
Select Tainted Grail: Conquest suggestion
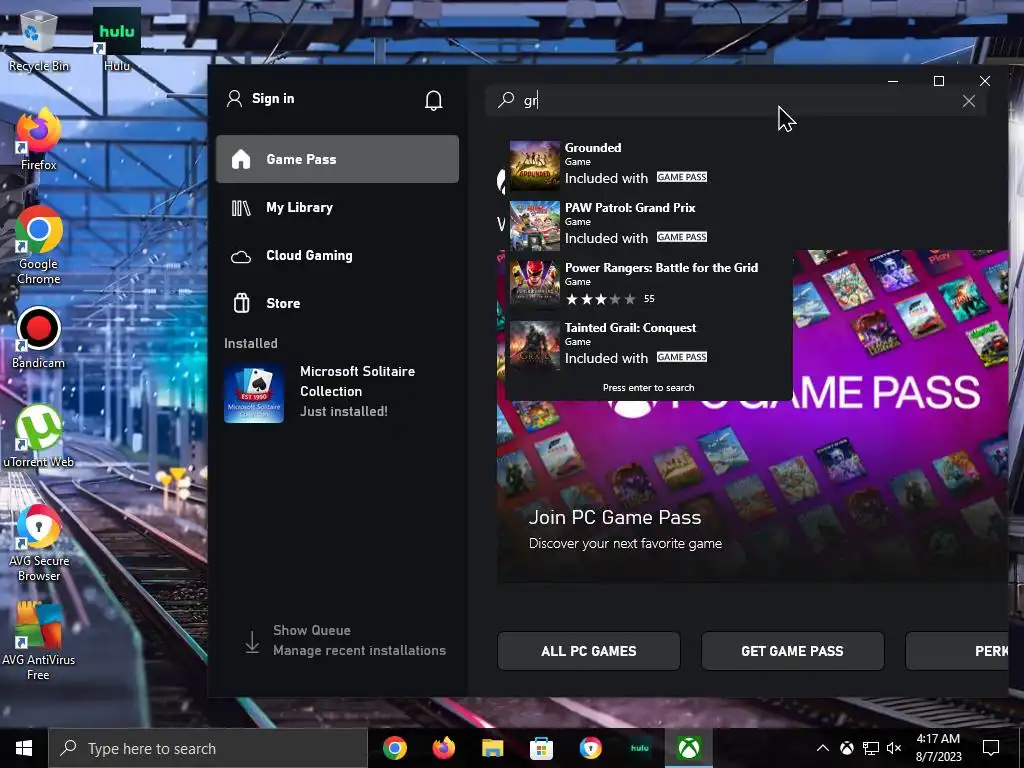click(x=648, y=345)
